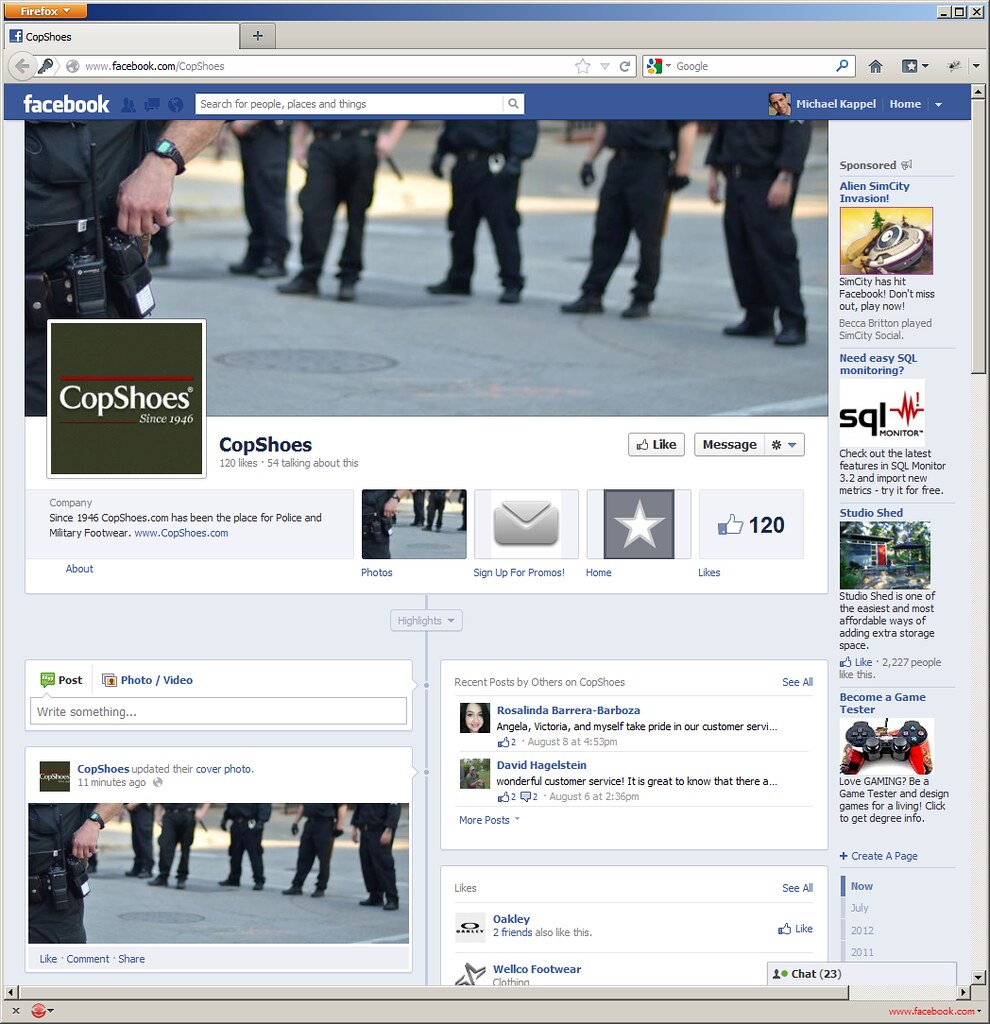Viewport: 990px width, 1024px height.
Task: Select the CopShoes browser tab
Action: pos(121,37)
